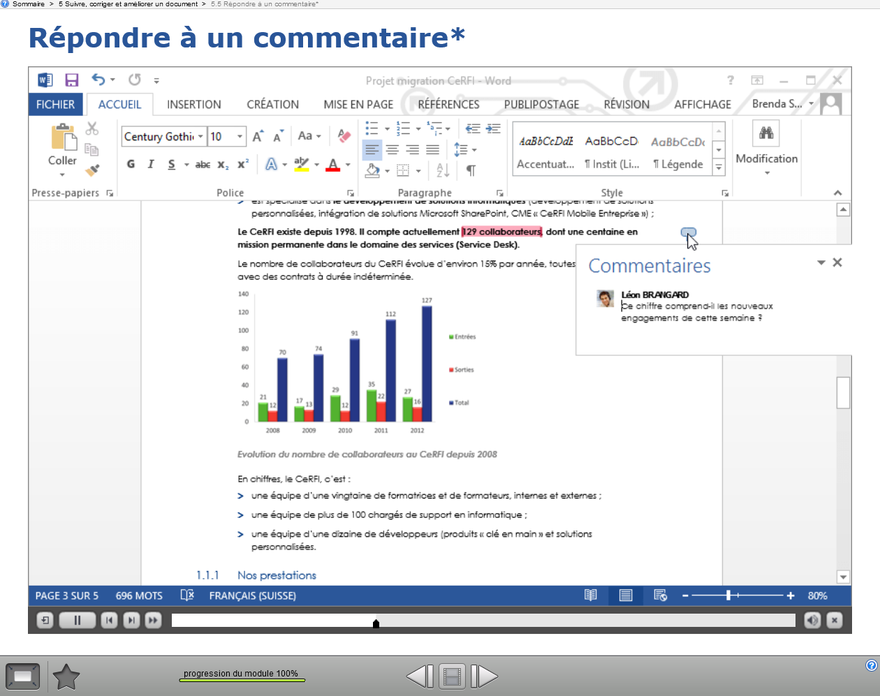Viewport: 880px width, 696px height.
Task: Open the INSERTION ribbon tab
Action: click(x=194, y=104)
